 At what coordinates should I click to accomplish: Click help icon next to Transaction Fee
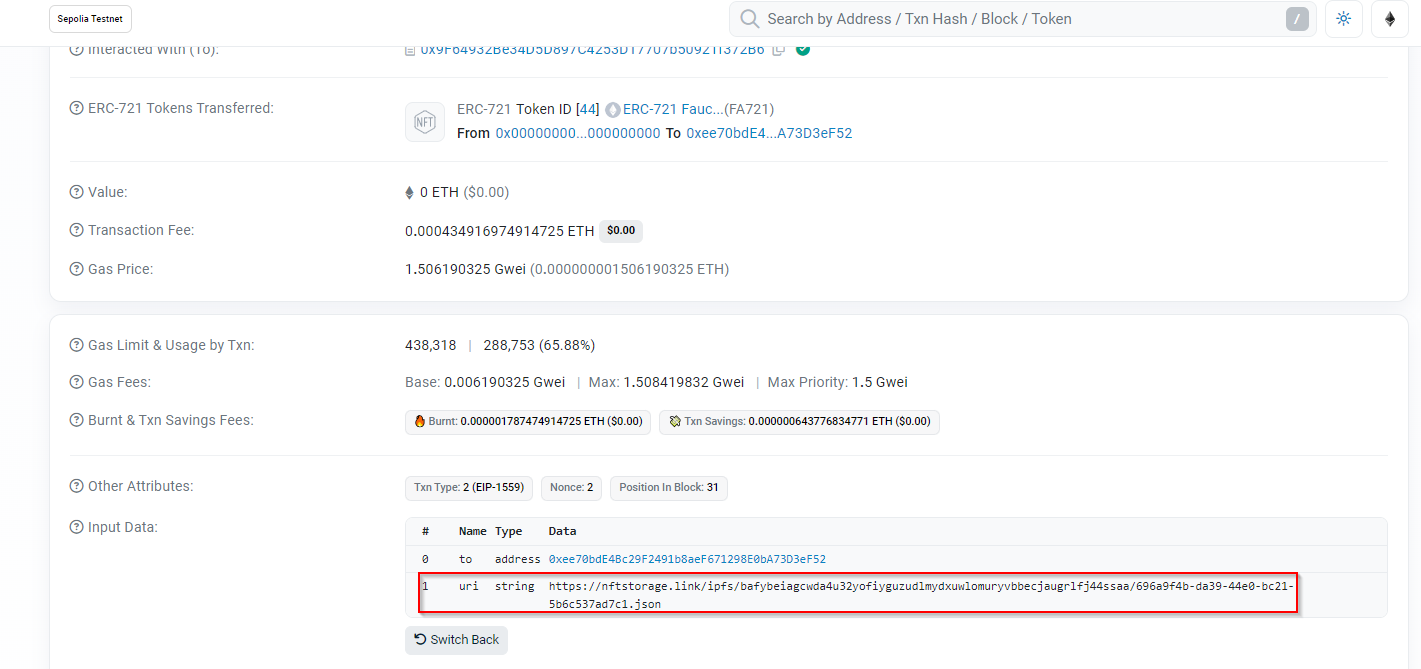click(x=77, y=230)
